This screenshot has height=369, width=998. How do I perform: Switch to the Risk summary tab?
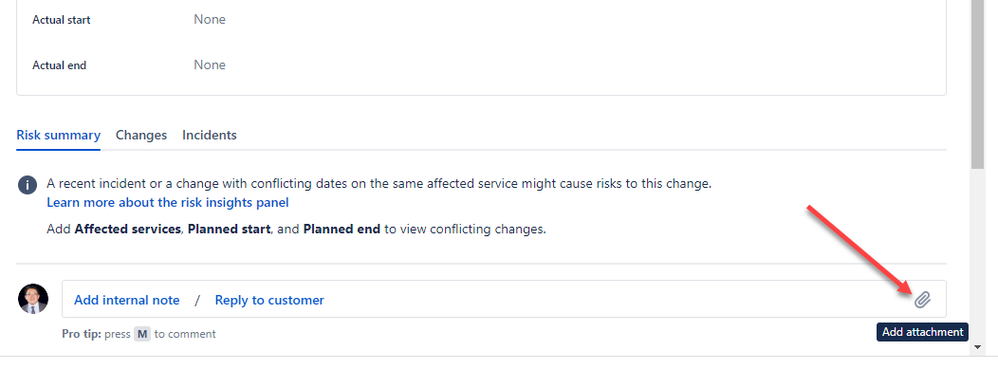click(59, 135)
